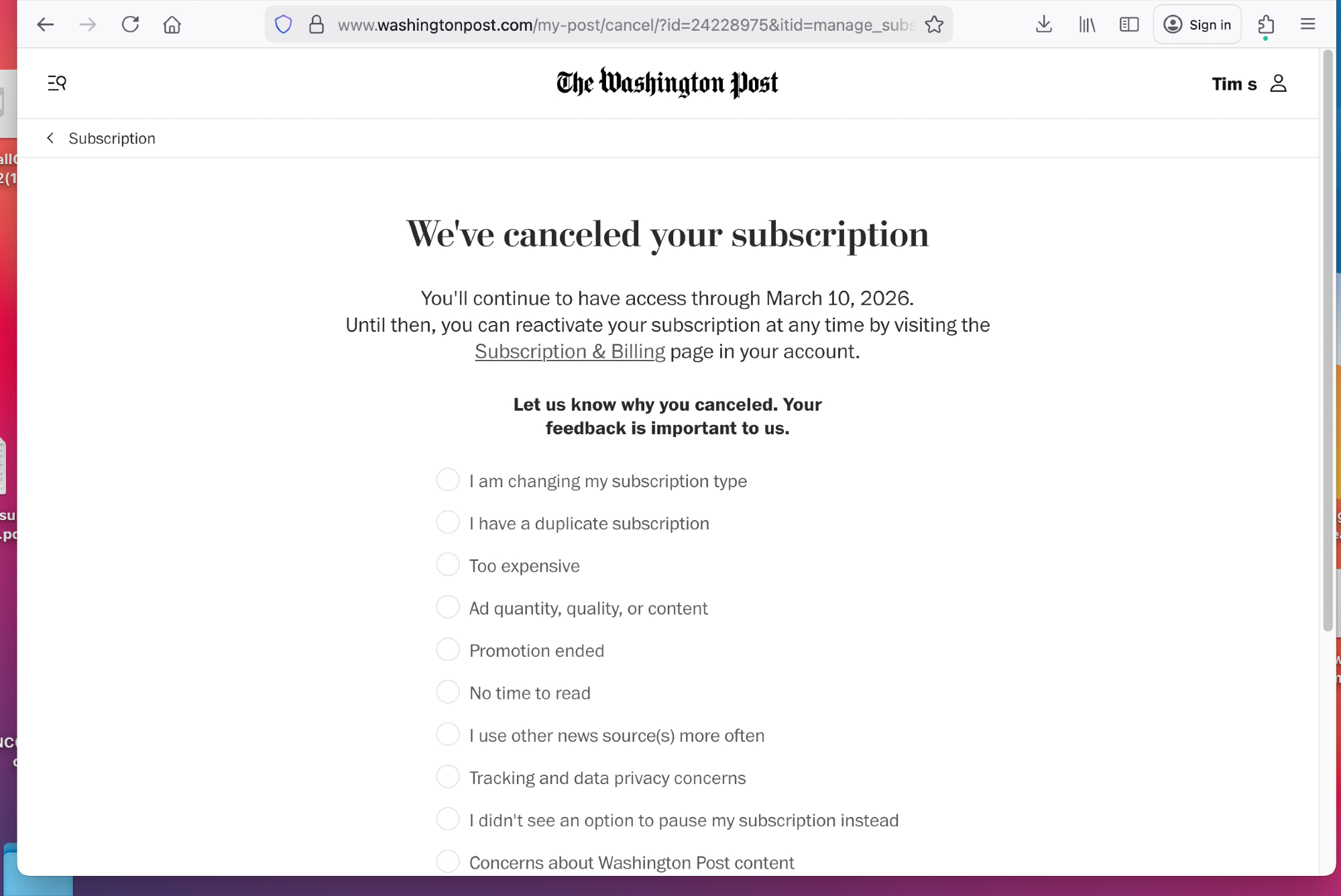
Task: Open Washington Post sections search menu
Action: coord(57,83)
